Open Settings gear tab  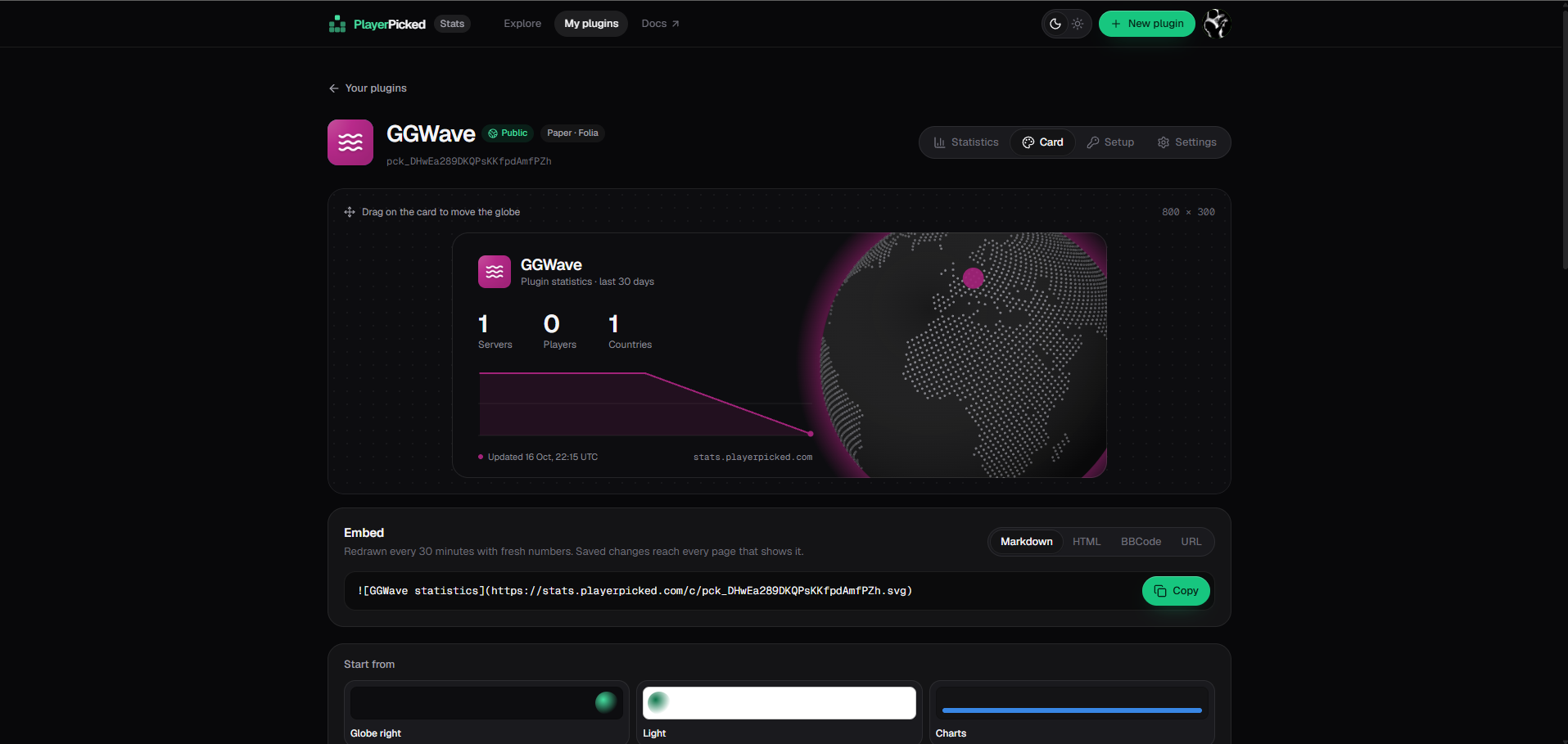click(1186, 142)
